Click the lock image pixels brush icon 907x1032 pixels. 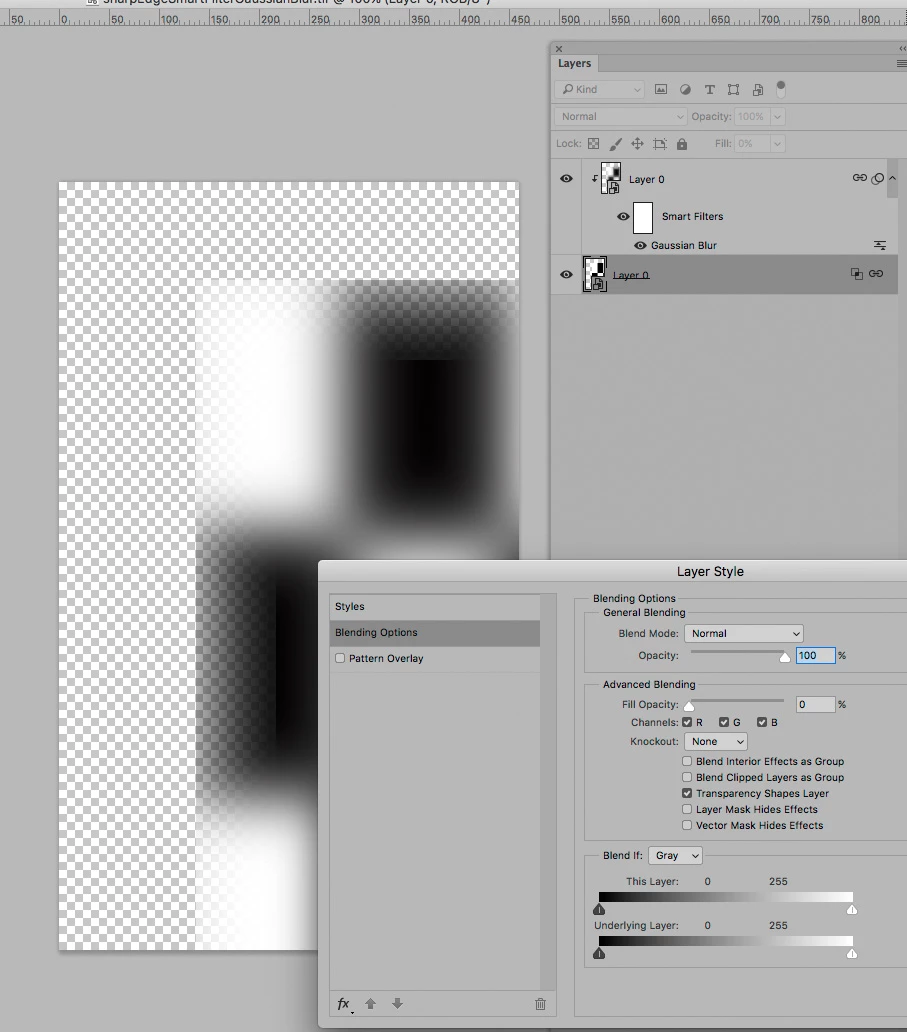point(615,143)
